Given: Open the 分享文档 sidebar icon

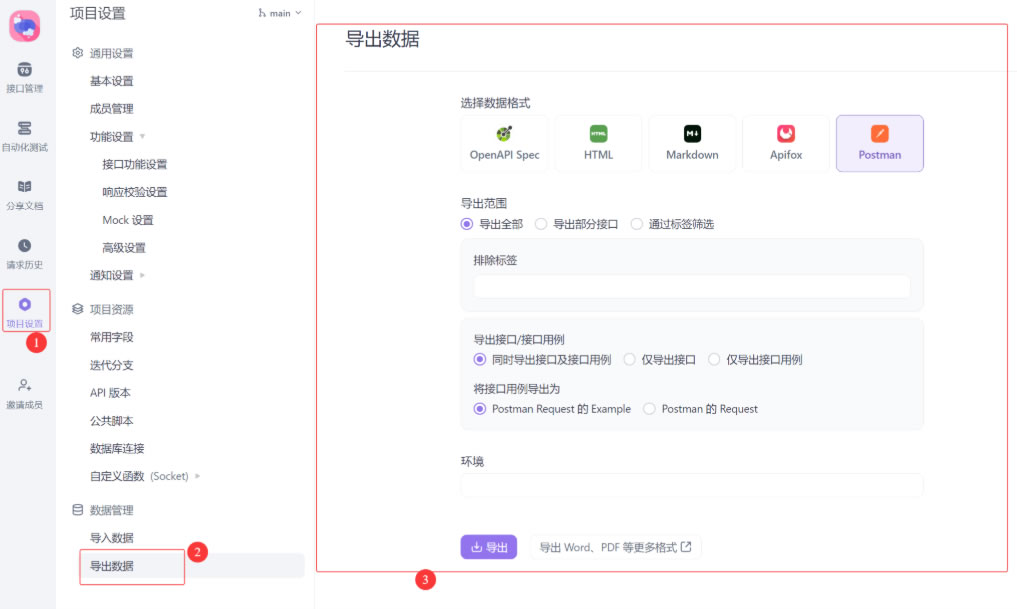Looking at the screenshot, I should click(x=25, y=187).
